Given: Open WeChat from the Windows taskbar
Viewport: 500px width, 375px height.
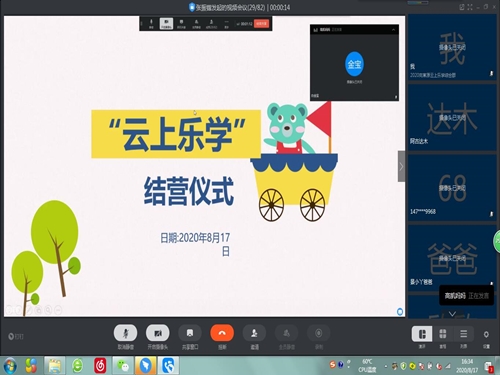Looking at the screenshot, I should [123, 365].
